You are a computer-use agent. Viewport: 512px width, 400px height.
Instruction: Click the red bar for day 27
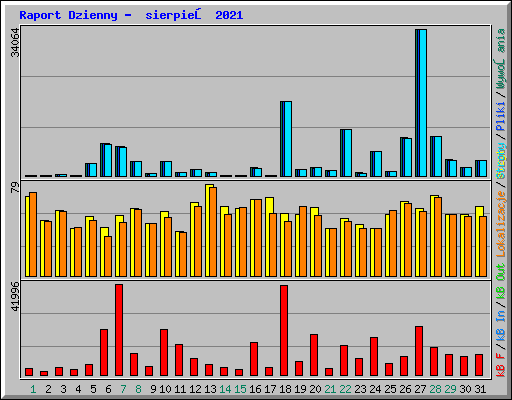(419, 351)
